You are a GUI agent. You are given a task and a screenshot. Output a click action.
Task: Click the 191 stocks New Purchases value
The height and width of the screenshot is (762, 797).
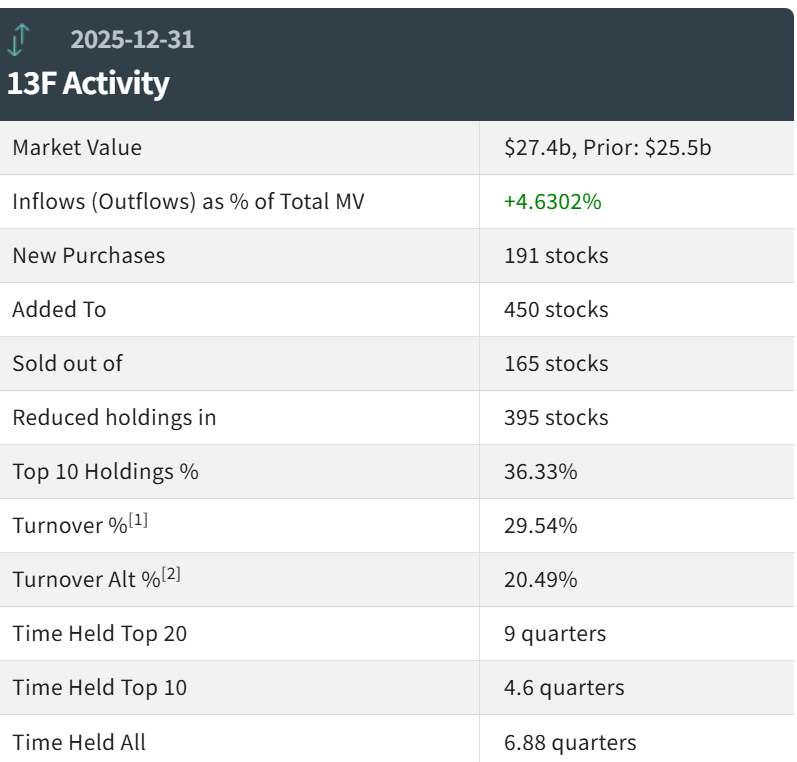click(556, 256)
